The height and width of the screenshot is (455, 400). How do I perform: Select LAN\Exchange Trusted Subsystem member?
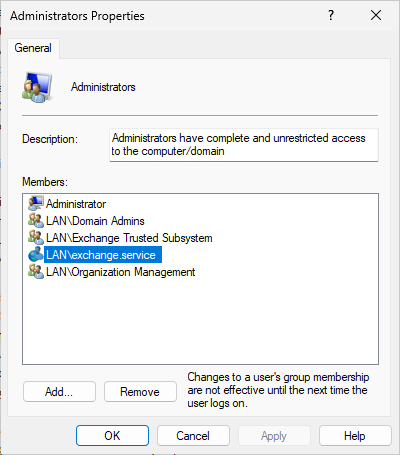click(x=129, y=238)
